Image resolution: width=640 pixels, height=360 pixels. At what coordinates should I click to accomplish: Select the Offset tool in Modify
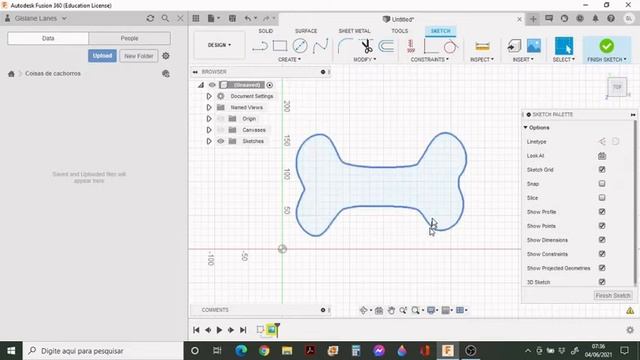pyautogui.click(x=386, y=46)
